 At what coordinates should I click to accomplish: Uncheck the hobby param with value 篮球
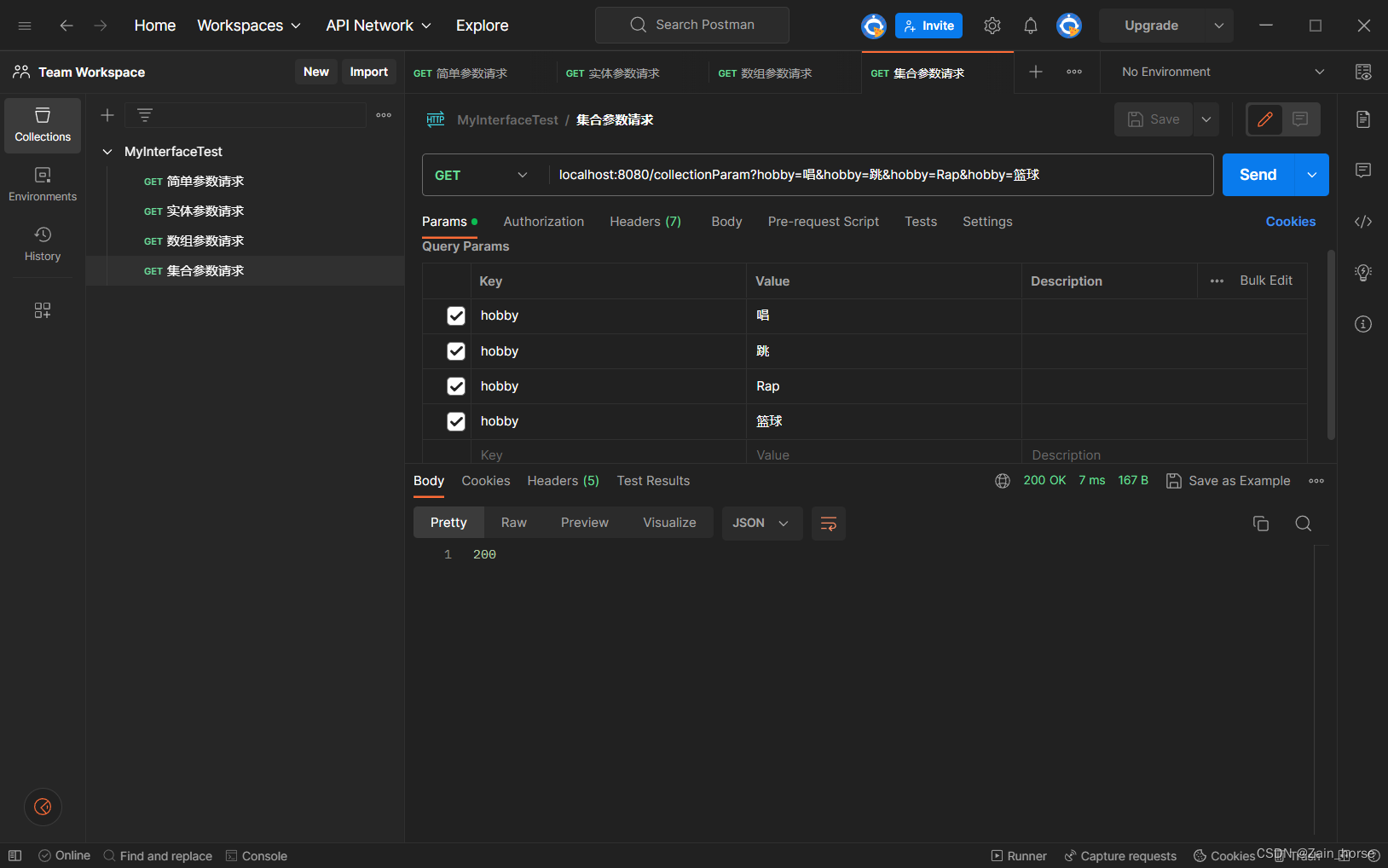point(456,421)
